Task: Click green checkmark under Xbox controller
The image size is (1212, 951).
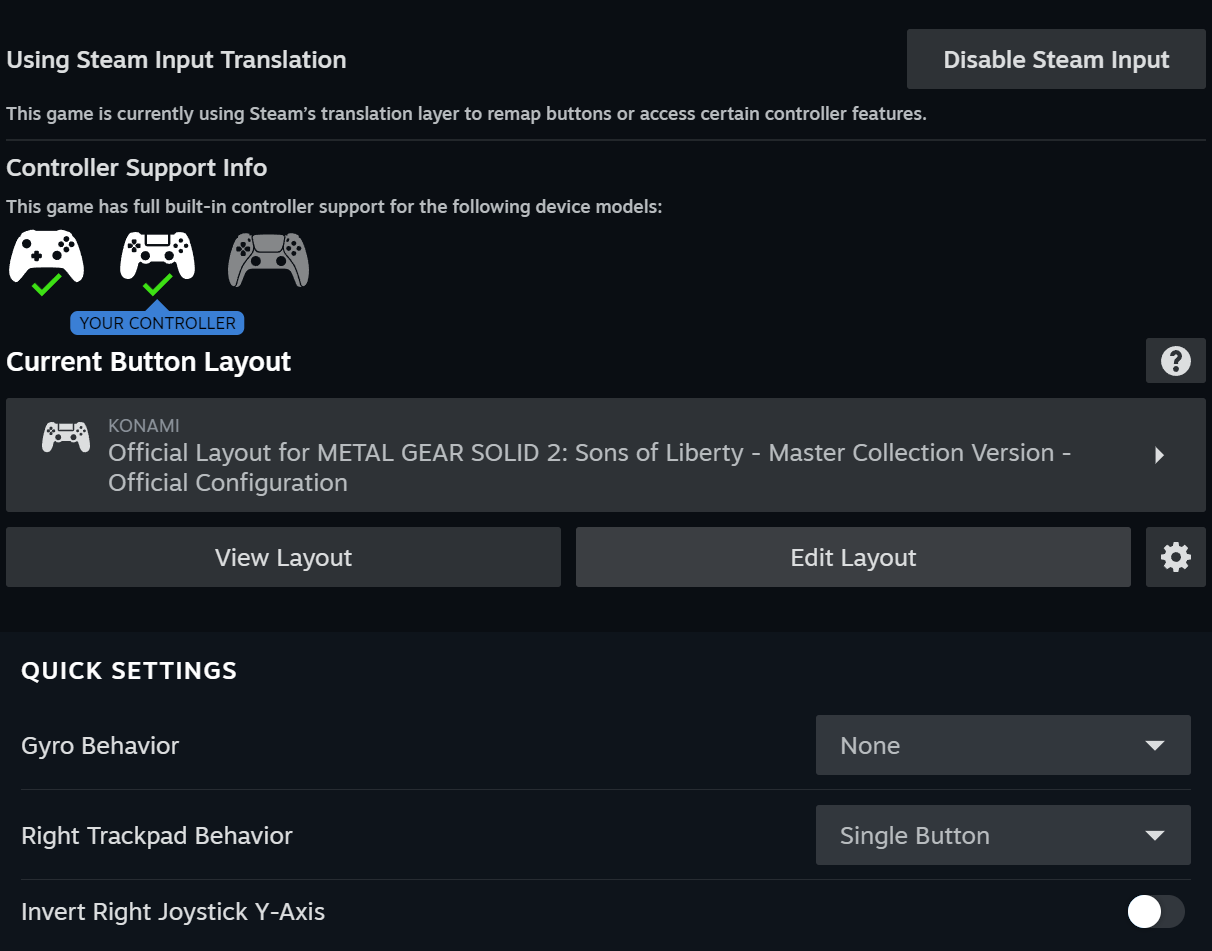Action: click(46, 286)
